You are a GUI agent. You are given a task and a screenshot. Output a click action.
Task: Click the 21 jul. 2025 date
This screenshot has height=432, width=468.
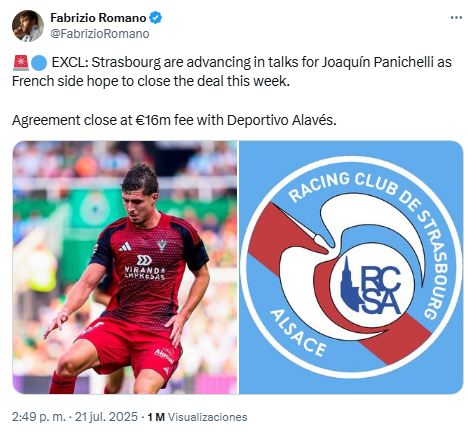(106, 417)
